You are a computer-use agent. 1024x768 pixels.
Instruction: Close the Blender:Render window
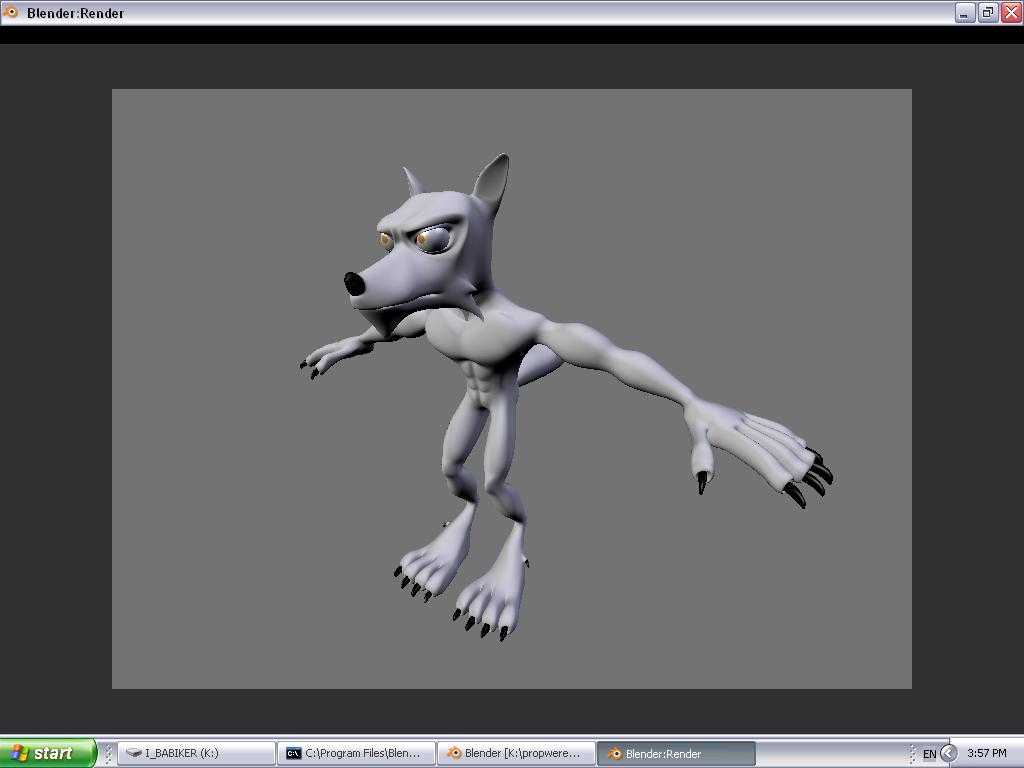tap(1012, 12)
